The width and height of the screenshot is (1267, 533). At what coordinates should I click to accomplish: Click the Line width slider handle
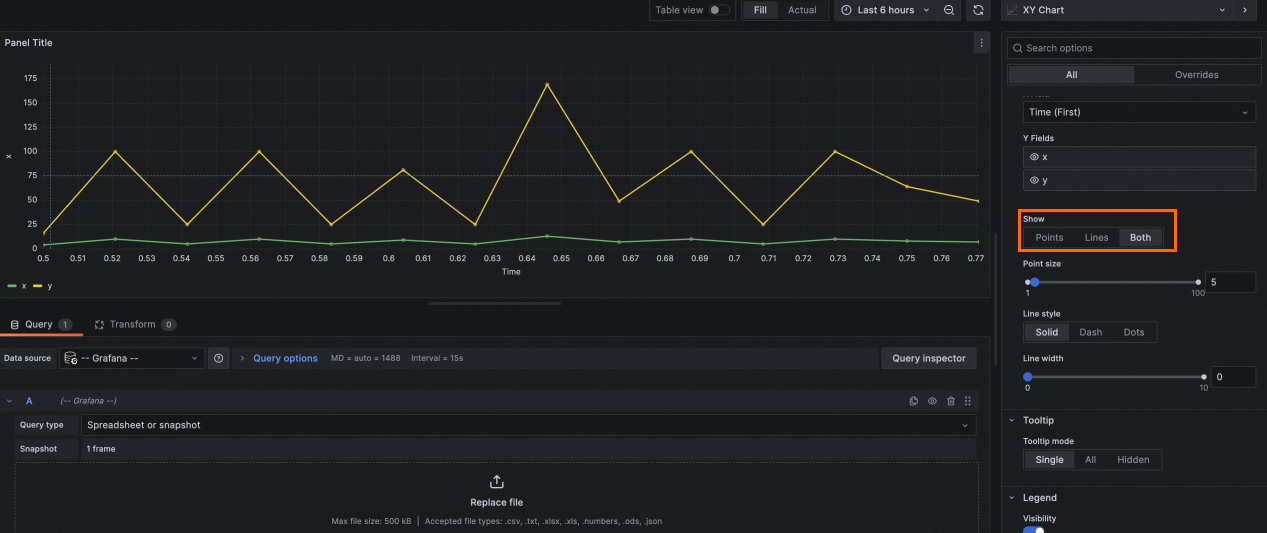click(x=1028, y=377)
